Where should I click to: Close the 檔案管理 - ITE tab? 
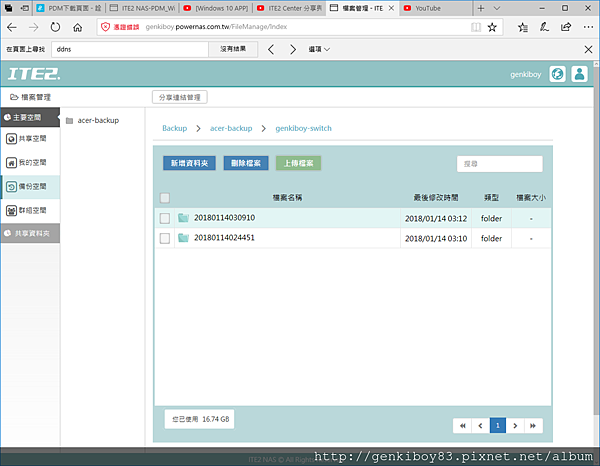[x=391, y=8]
